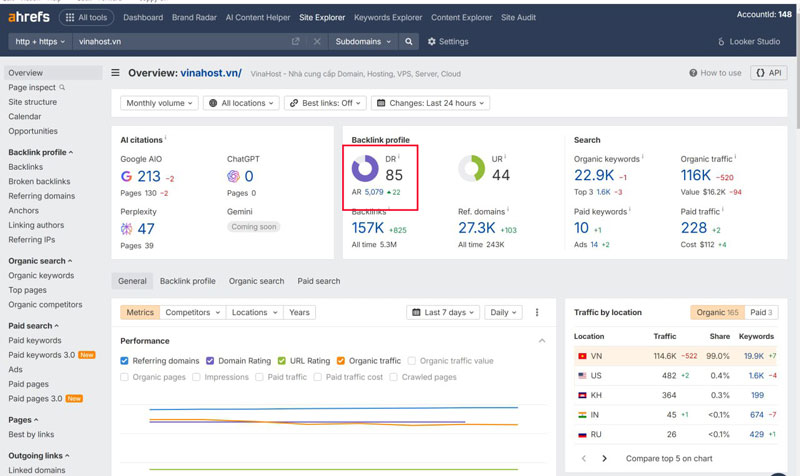Click the vinahost.vn/ overview link
Viewport: 800px width, 476px height.
[211, 73]
